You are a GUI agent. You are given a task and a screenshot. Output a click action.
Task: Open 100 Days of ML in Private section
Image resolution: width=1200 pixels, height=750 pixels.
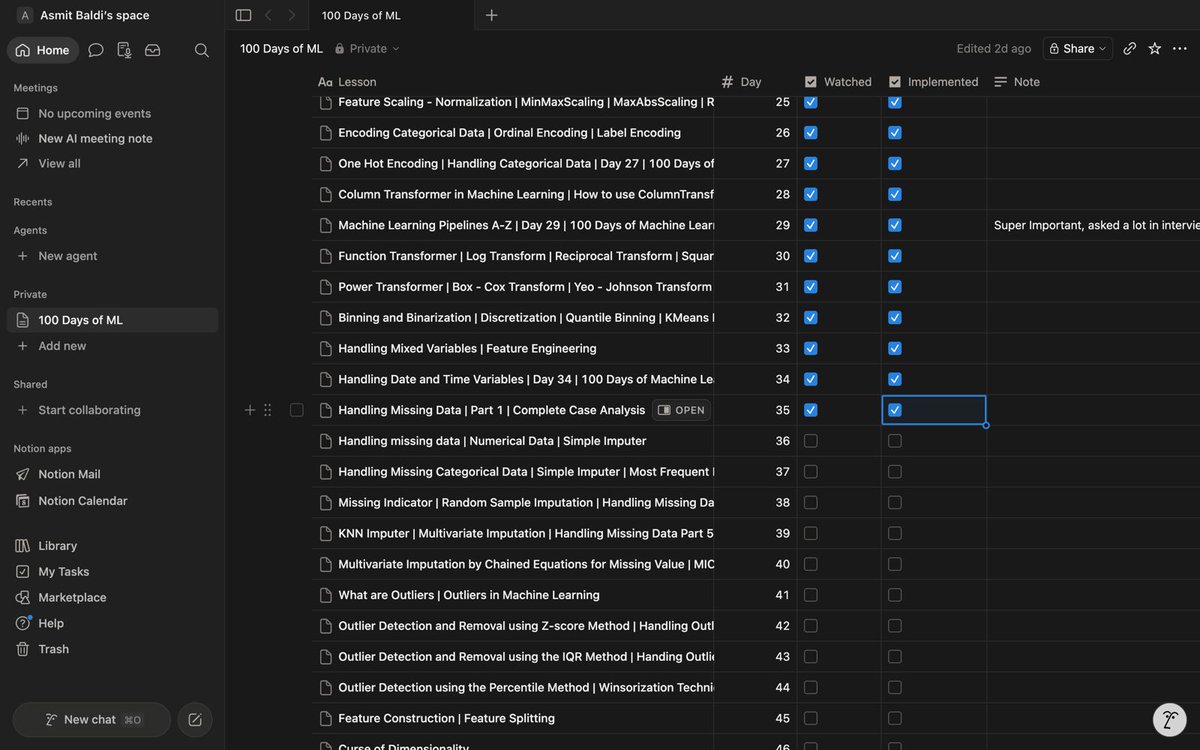click(x=113, y=320)
